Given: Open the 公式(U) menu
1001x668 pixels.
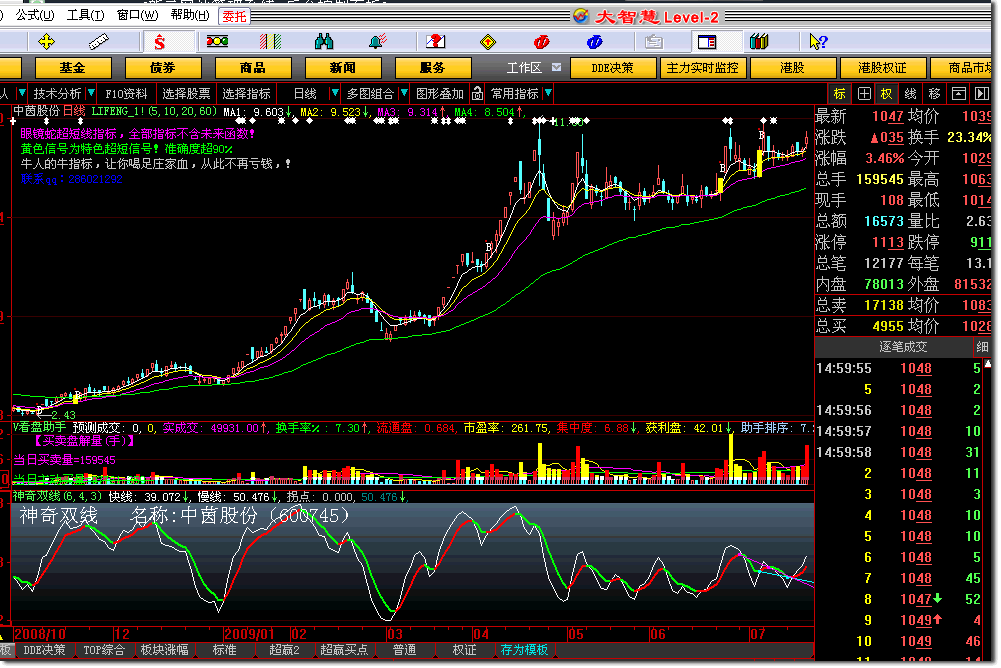Looking at the screenshot, I should point(34,15).
